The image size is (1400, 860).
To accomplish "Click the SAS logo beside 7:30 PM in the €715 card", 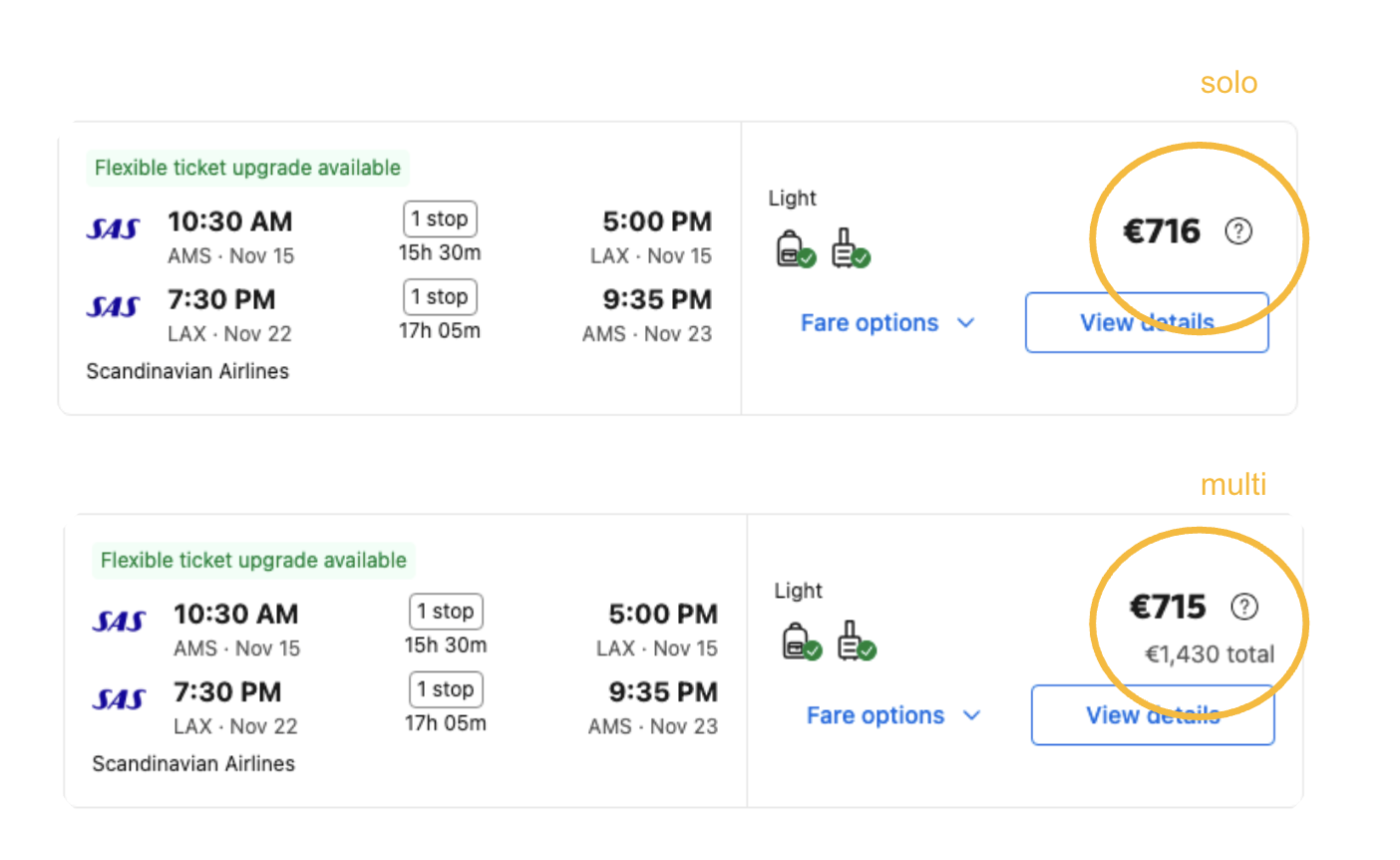I will pos(119,699).
